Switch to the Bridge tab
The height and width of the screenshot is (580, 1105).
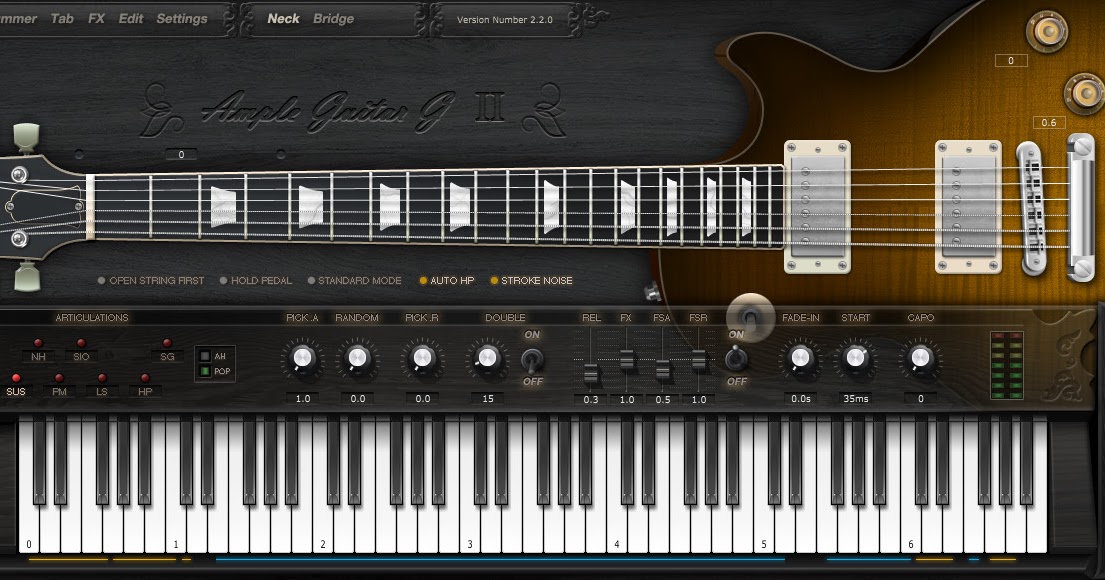[x=333, y=18]
